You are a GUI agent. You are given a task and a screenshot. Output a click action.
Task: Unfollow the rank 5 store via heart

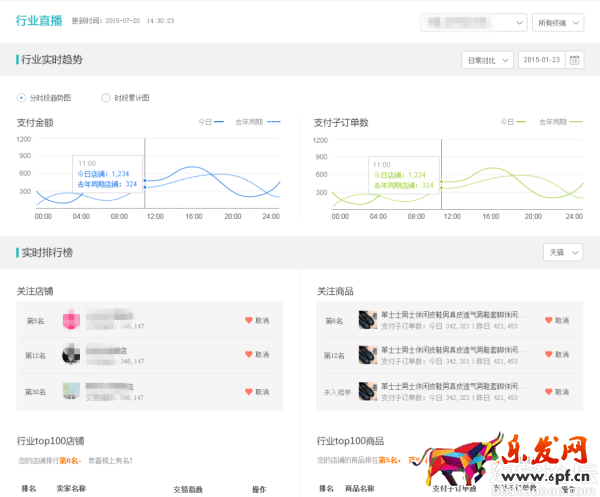click(249, 320)
